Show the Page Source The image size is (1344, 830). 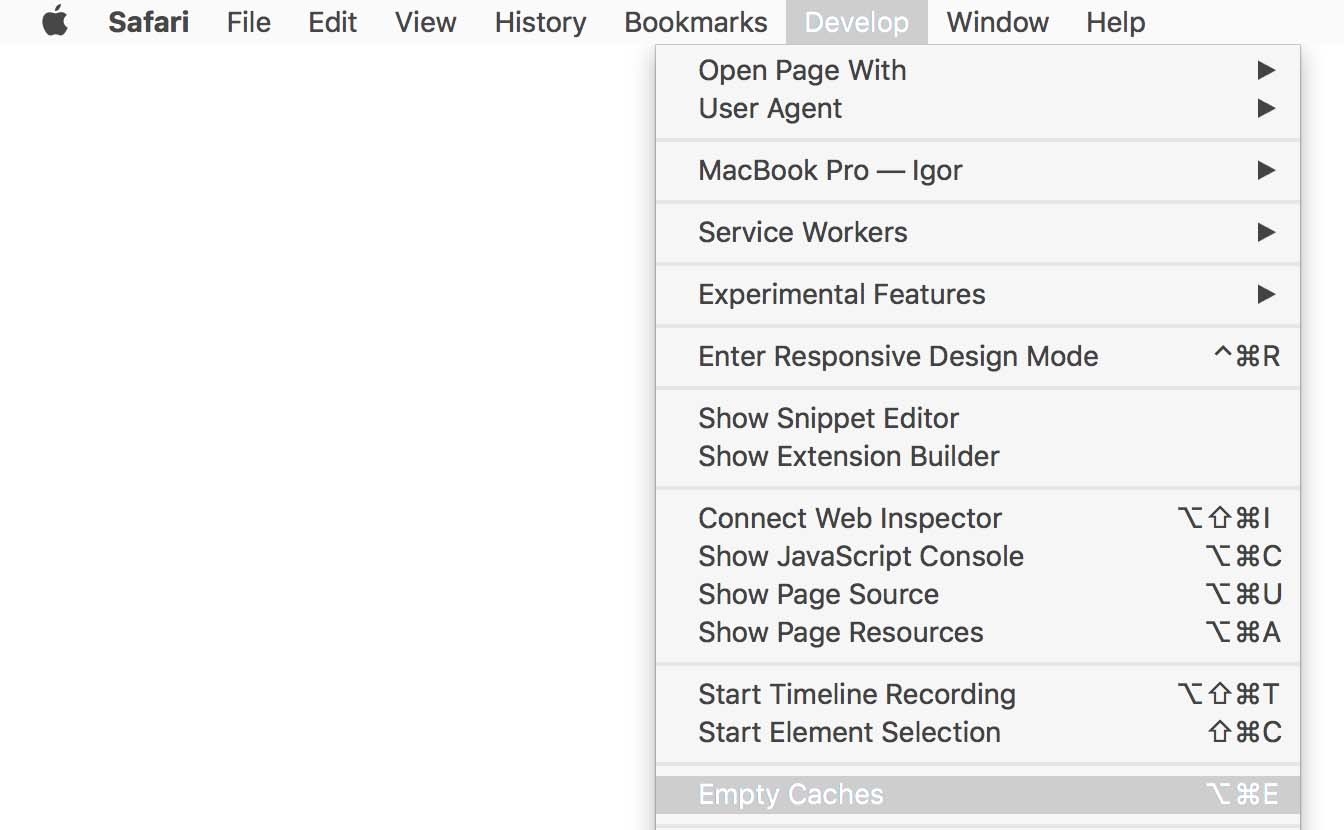pyautogui.click(x=818, y=594)
